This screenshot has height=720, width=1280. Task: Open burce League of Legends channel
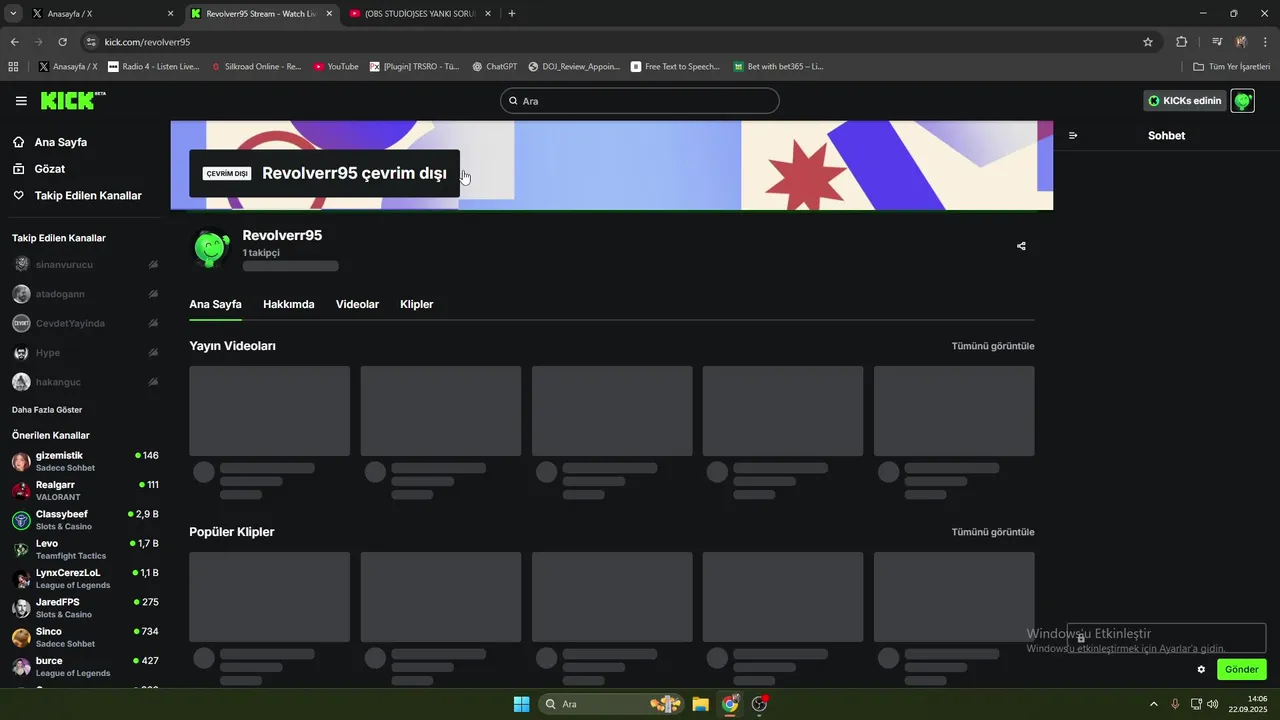tap(85, 667)
